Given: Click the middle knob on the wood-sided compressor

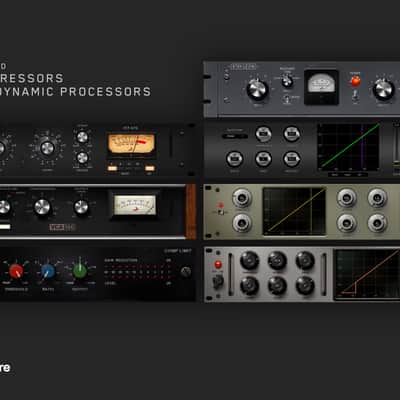Looking at the screenshot, I should click(x=42, y=207).
